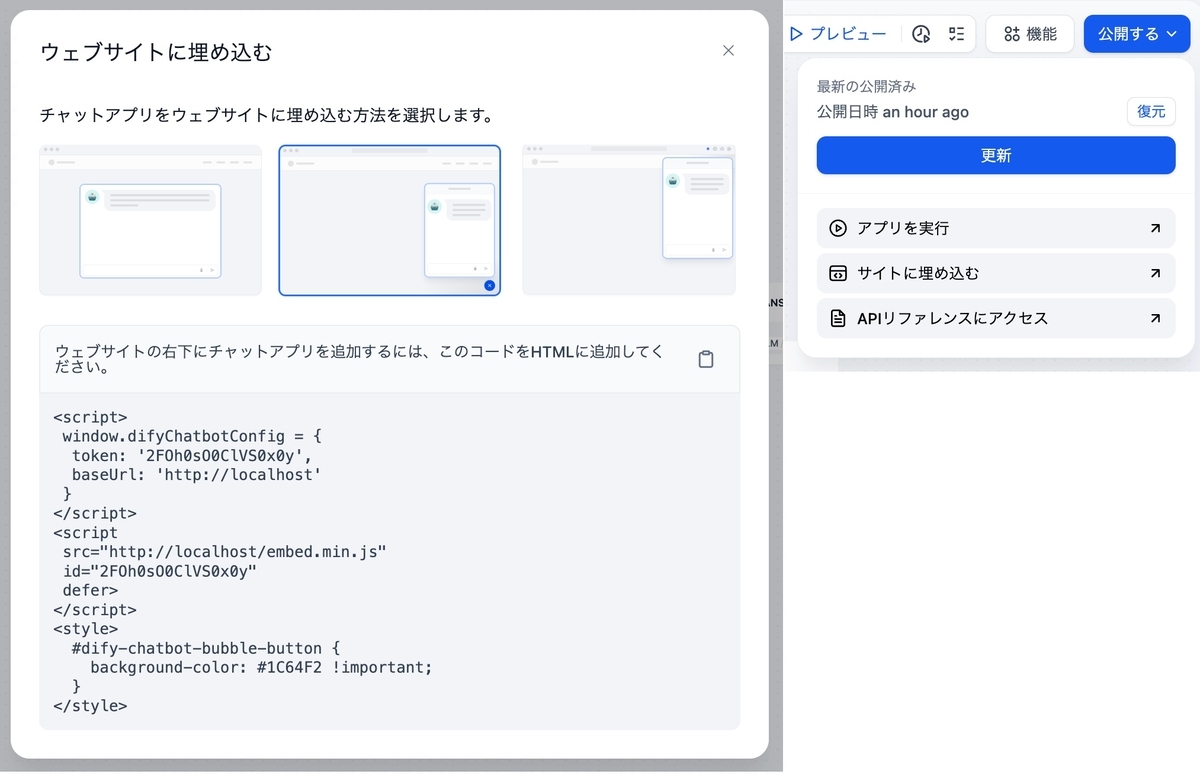Viewport: 1200px width, 774px height.
Task: Select アプリを実行 menu entry
Action: 996,228
